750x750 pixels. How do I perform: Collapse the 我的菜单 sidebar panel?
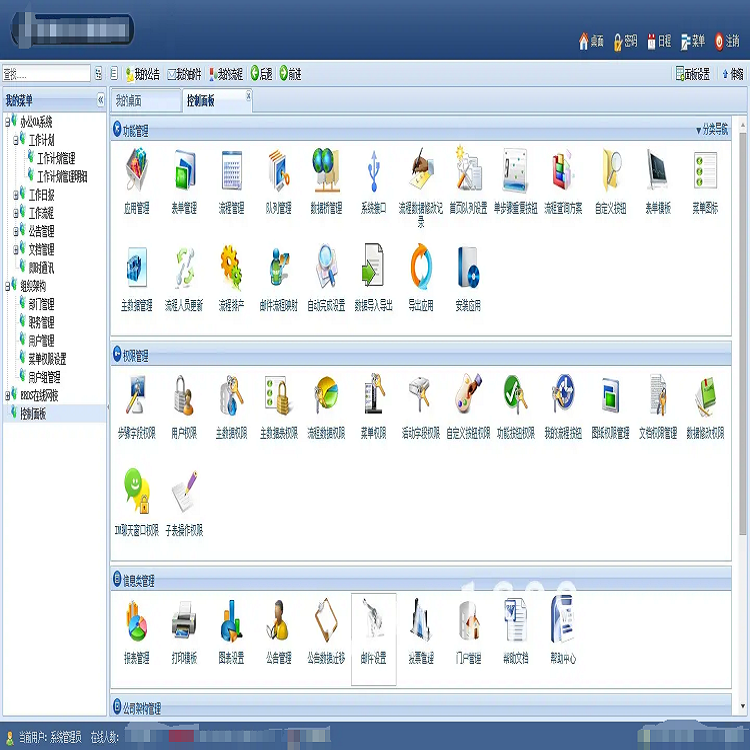[100, 100]
